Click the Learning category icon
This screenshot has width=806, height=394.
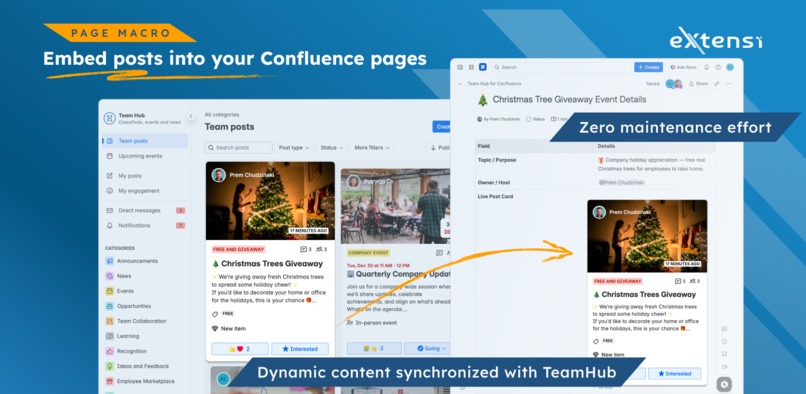point(109,336)
